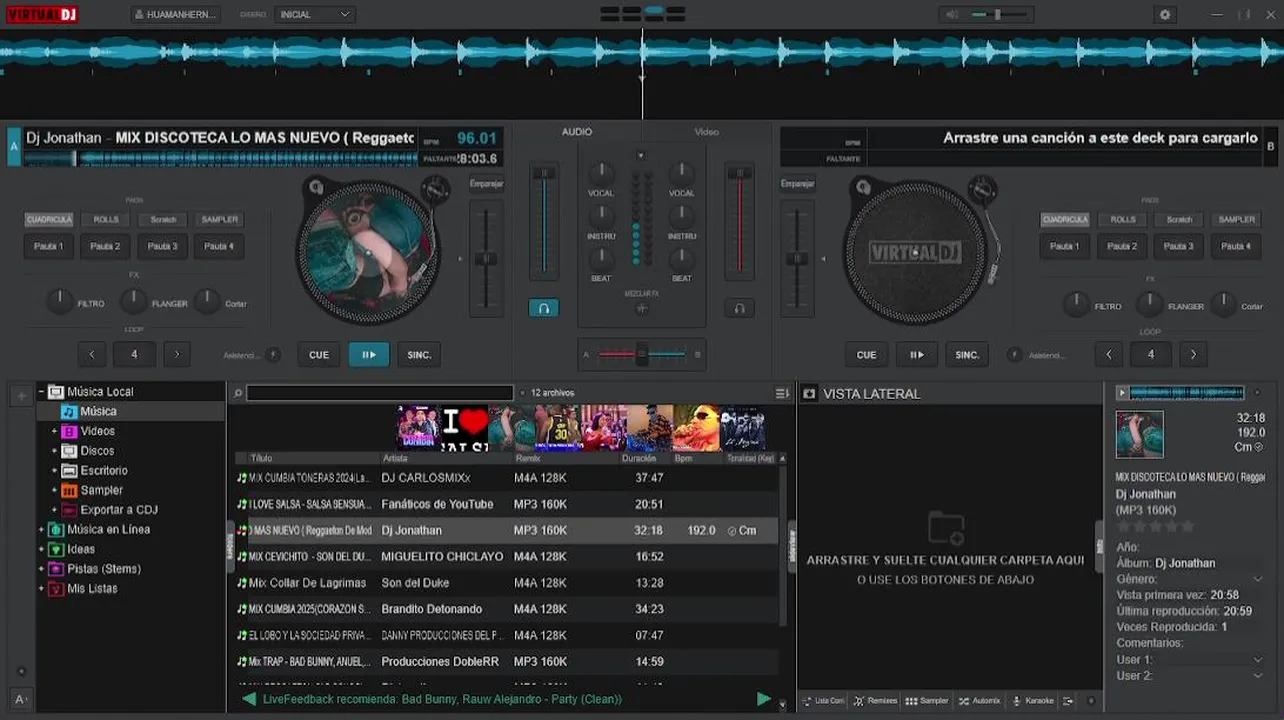Image resolution: width=1284 pixels, height=720 pixels.
Task: Select the CUADRICULA pads tab on deck A
Action: coord(49,219)
